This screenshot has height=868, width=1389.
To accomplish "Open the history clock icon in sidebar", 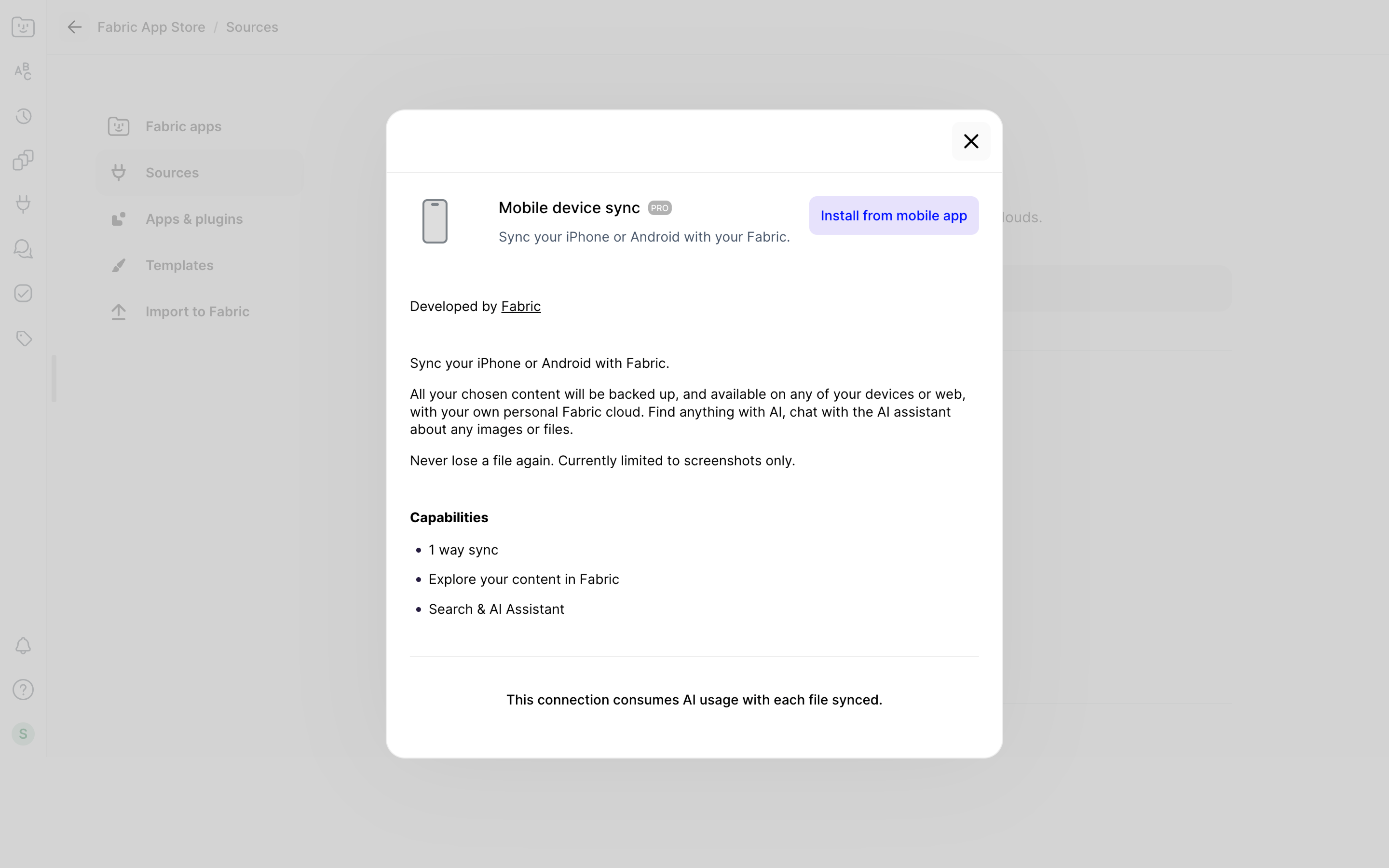I will pos(23,116).
